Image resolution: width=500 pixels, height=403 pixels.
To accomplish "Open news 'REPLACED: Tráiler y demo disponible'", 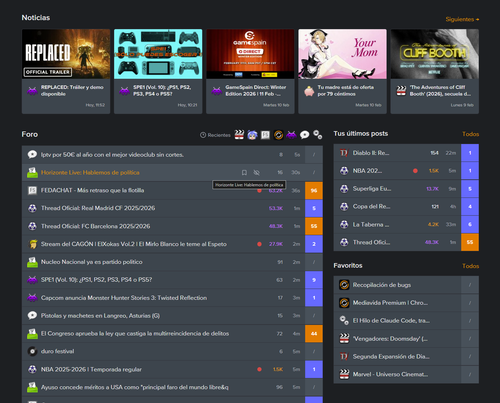I will (72, 91).
